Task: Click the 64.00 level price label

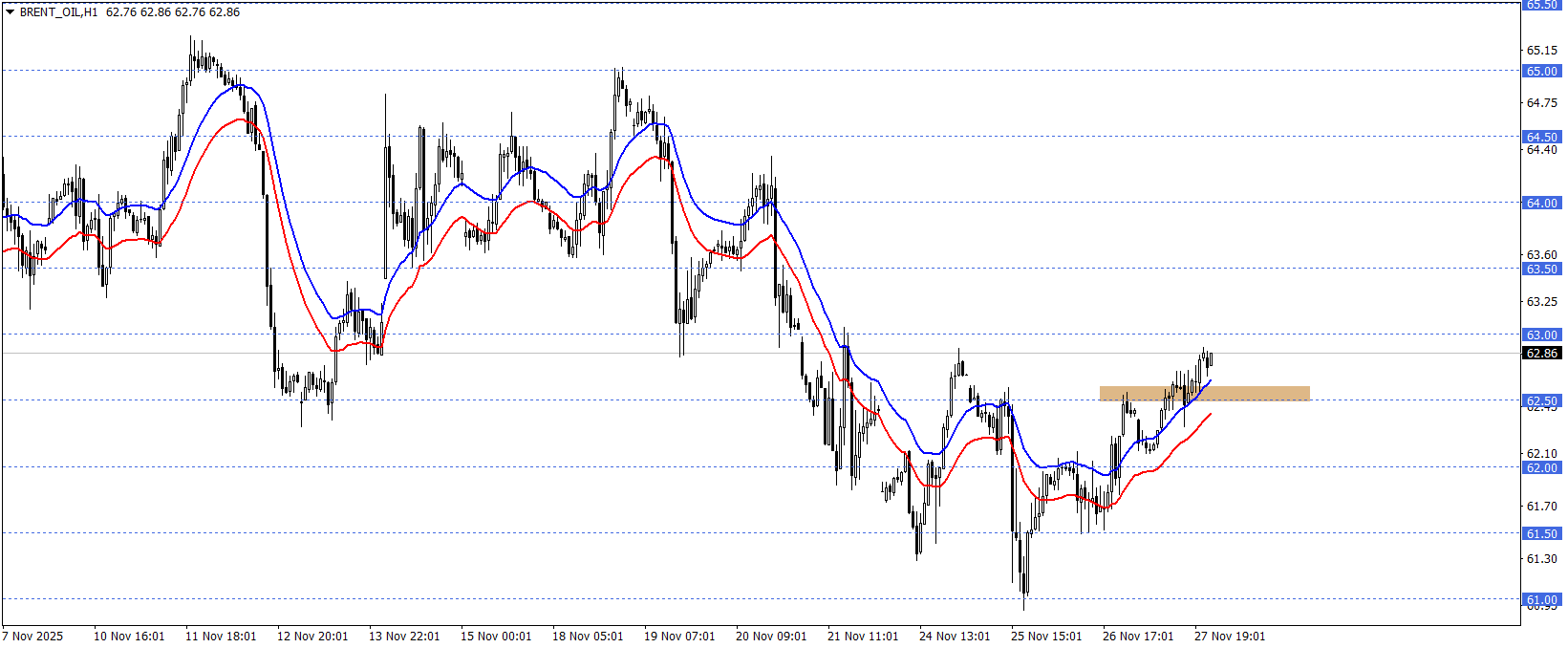Action: point(1541,203)
